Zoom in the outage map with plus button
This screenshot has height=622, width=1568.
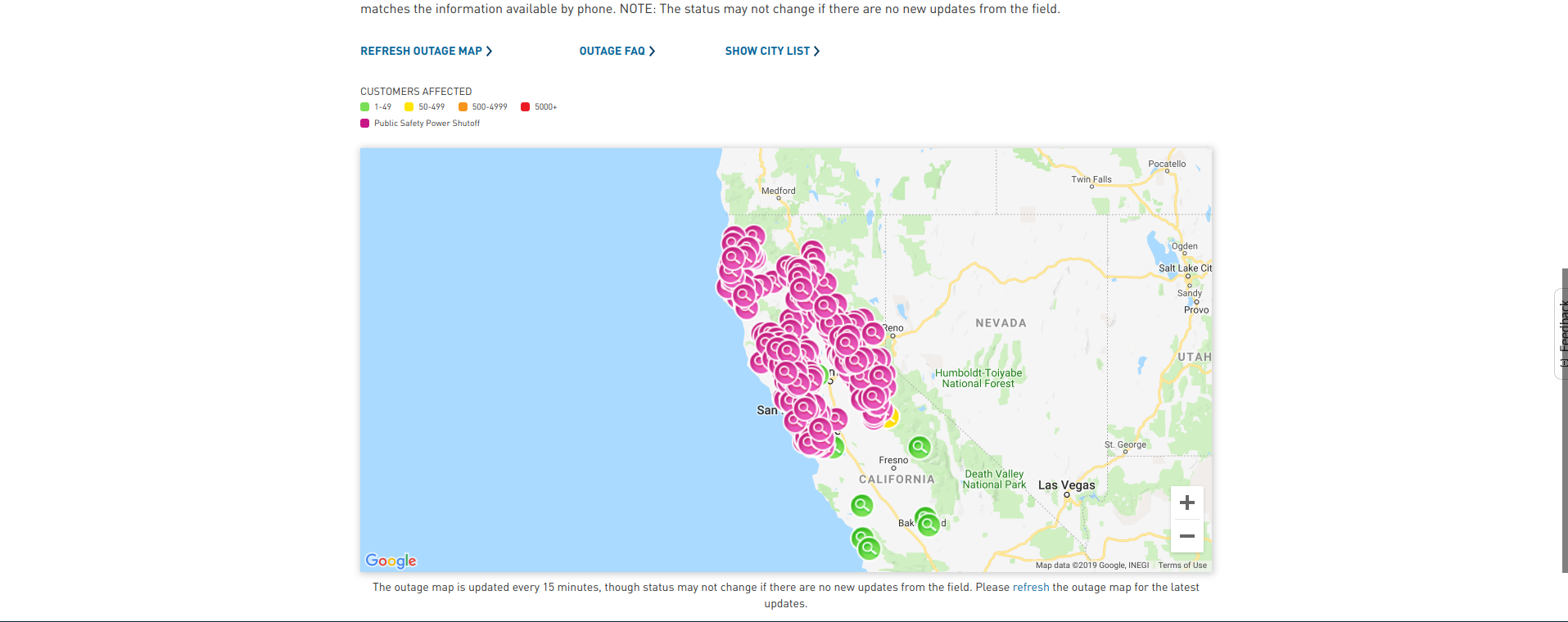[1186, 503]
